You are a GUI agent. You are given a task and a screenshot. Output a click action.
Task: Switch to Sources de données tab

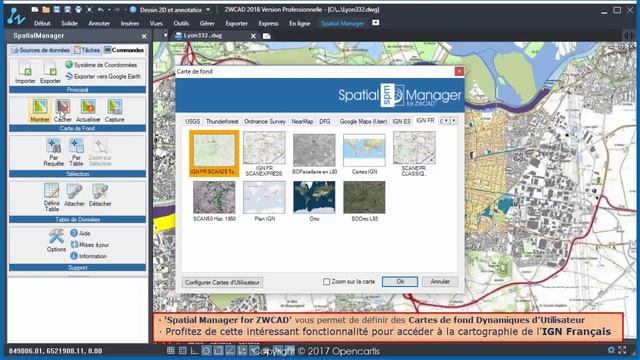pyautogui.click(x=40, y=50)
